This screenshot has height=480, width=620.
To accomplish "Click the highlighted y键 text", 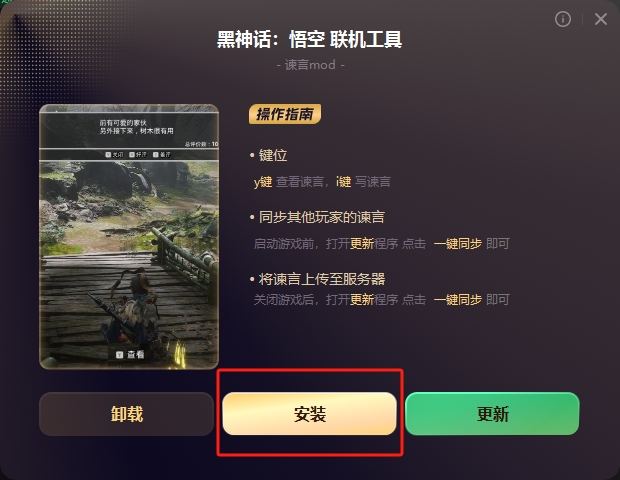I will tap(263, 182).
